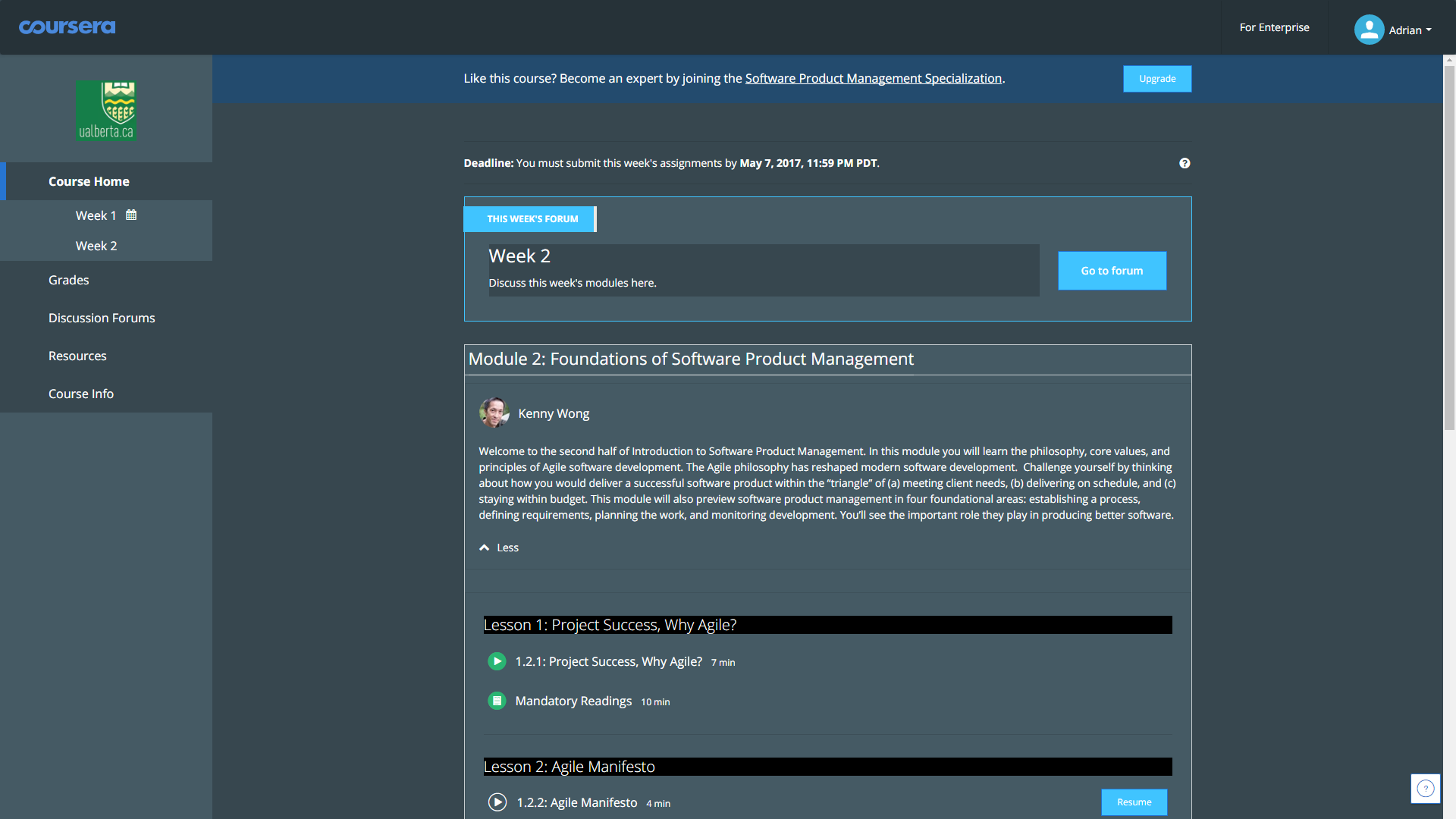Open Software Product Management Specialization link
The height and width of the screenshot is (819, 1456).
(873, 78)
